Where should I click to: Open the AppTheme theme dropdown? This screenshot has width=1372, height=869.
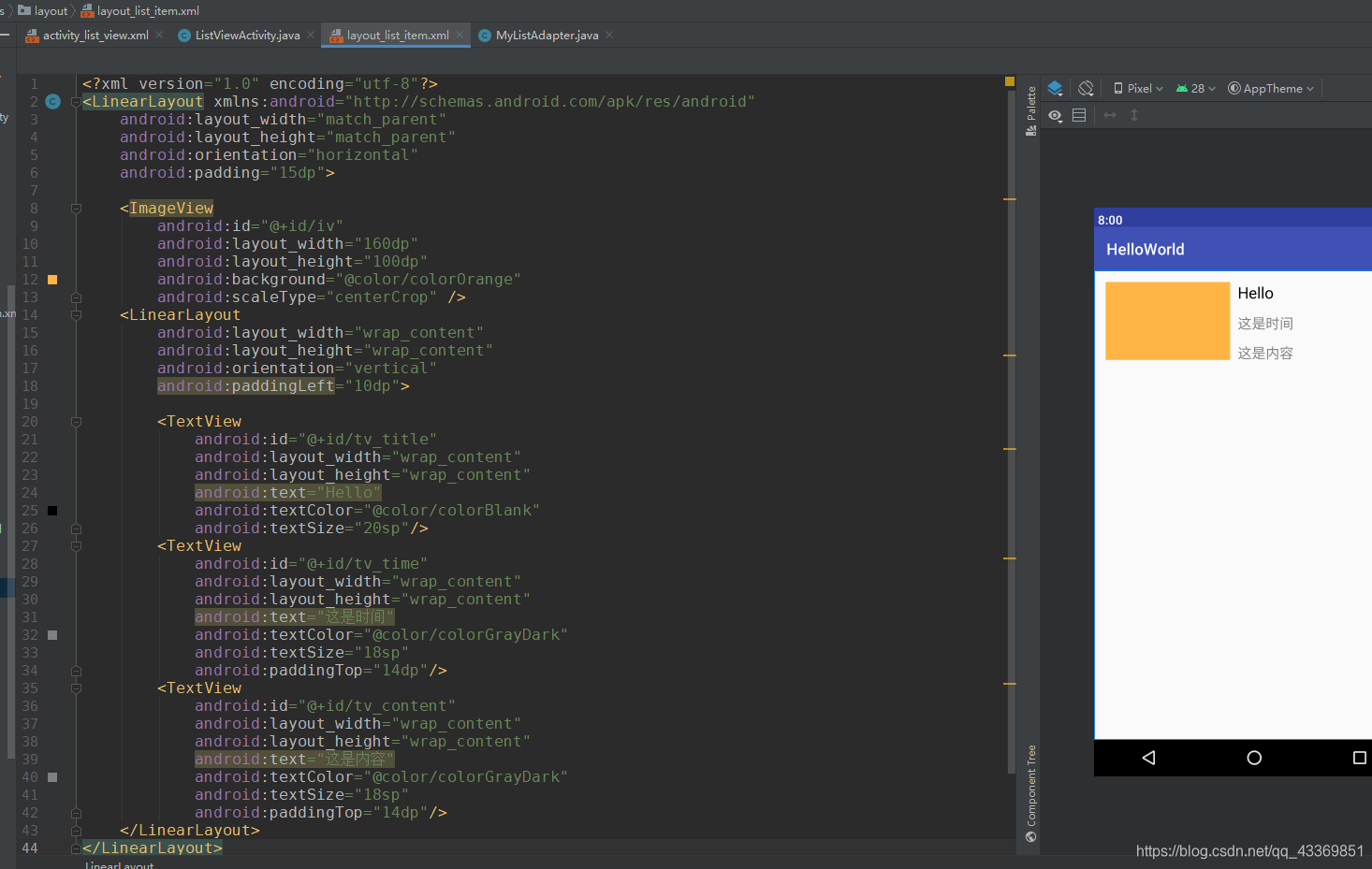(x=1271, y=88)
